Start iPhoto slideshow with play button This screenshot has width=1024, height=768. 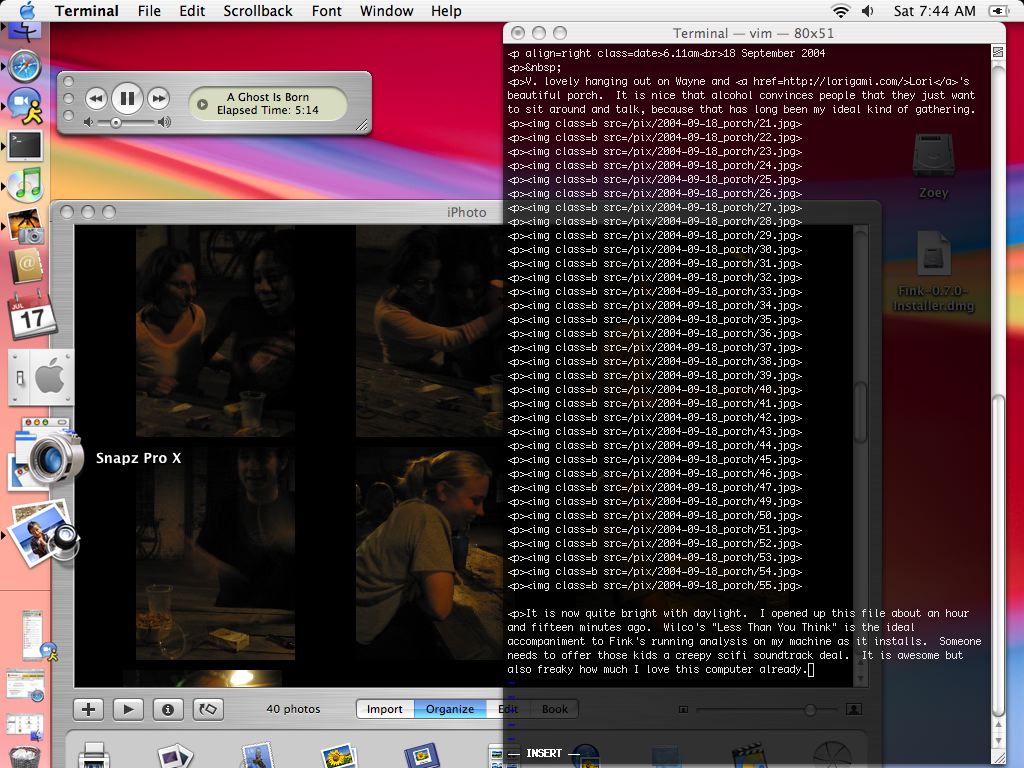[x=128, y=709]
